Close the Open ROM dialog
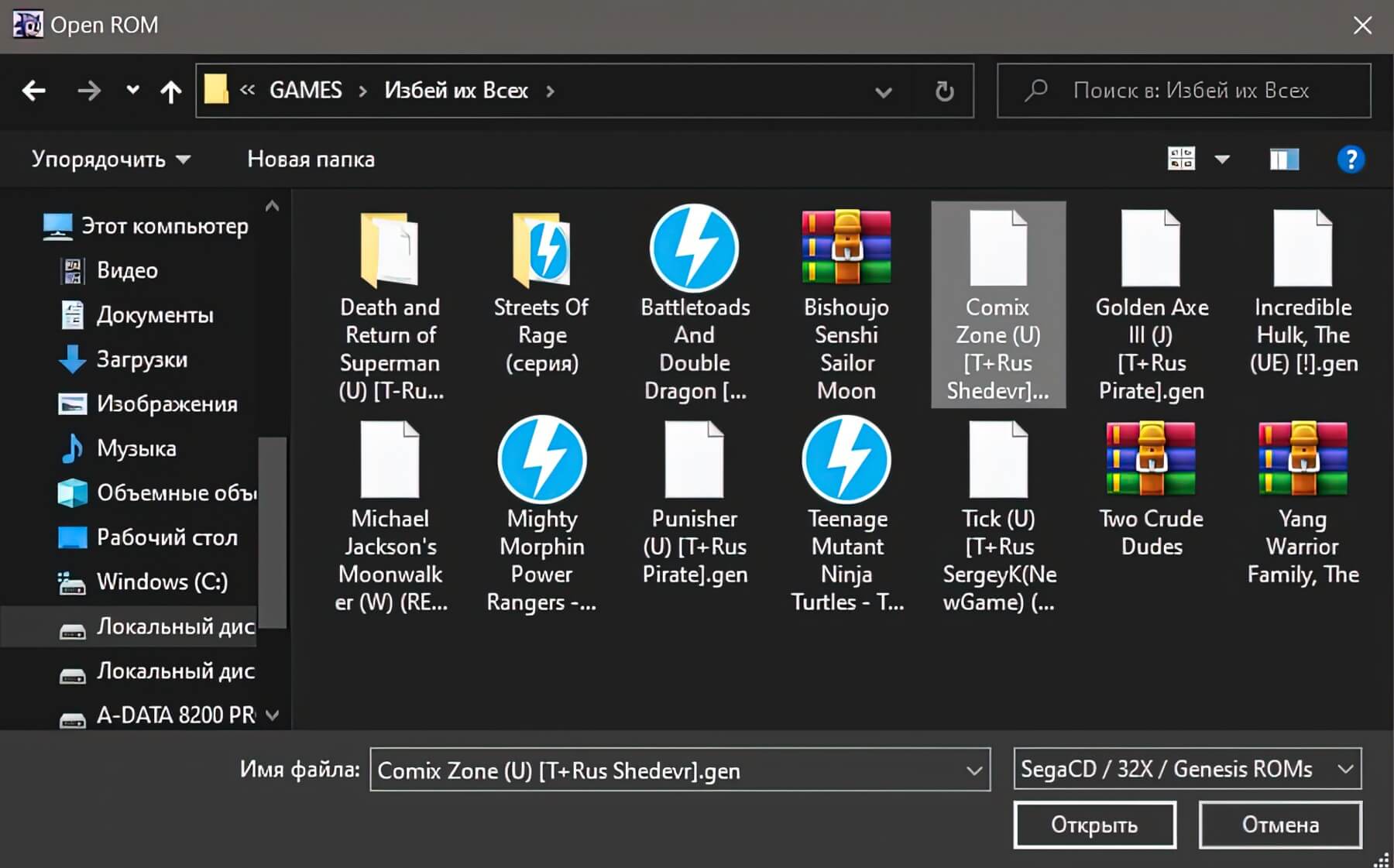1394x868 pixels. tap(1362, 26)
